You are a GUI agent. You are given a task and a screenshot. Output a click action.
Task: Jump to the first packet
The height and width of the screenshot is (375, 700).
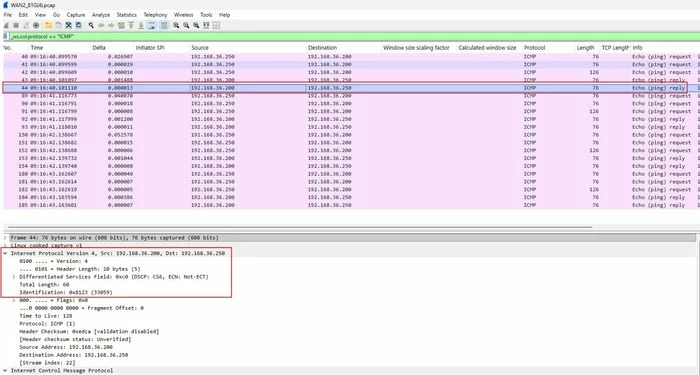131,25
